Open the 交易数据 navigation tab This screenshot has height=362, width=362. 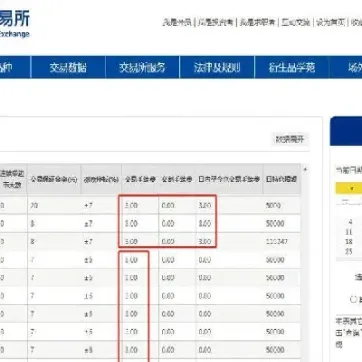pyautogui.click(x=68, y=68)
